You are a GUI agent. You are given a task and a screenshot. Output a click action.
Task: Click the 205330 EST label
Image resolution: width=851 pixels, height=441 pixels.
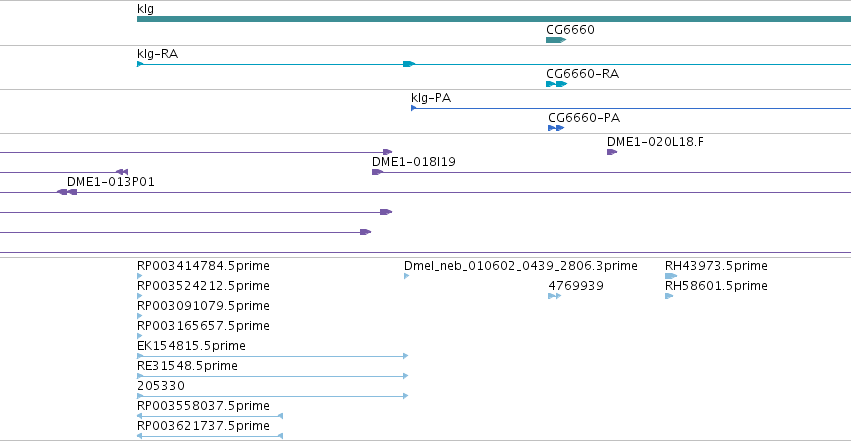161,386
